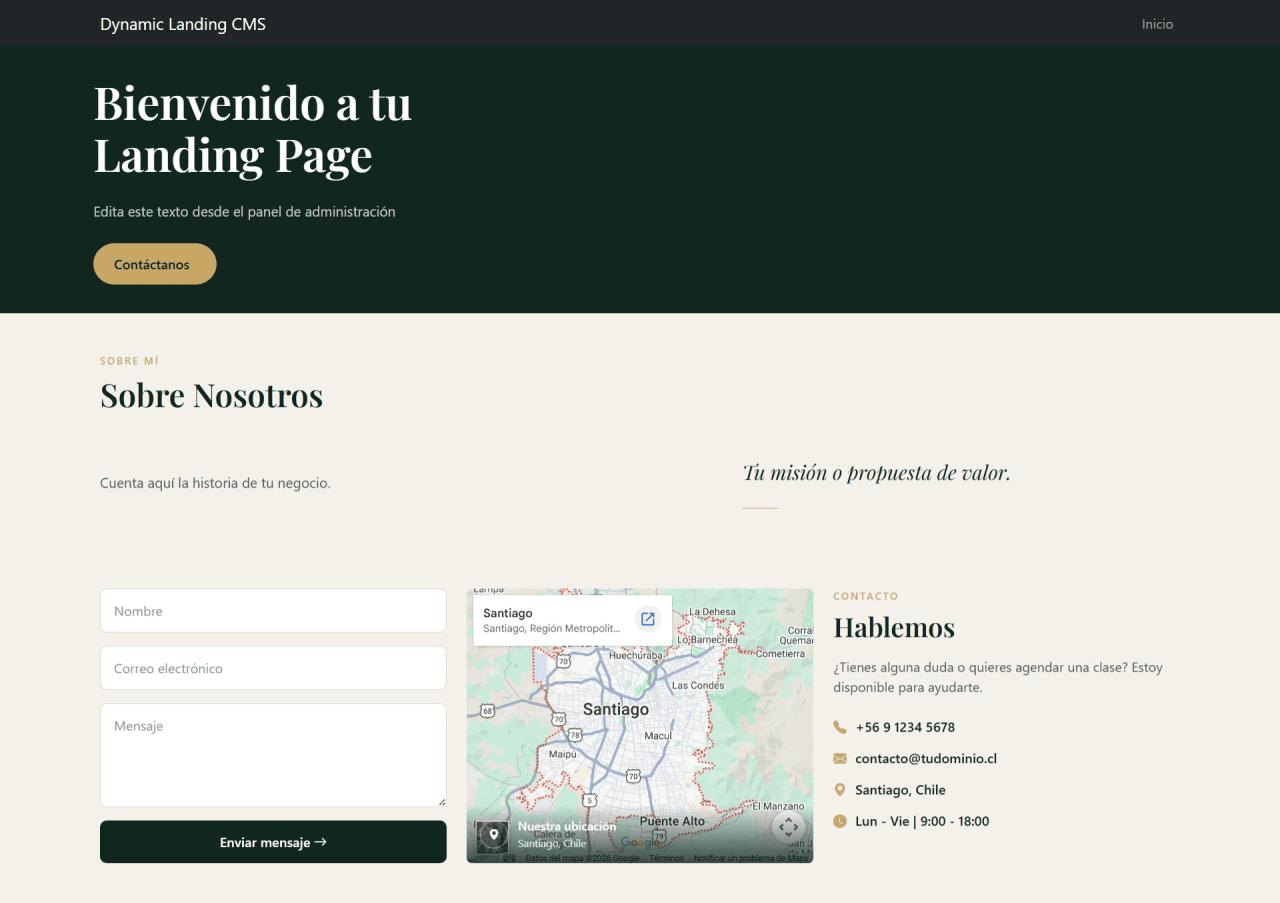Click the map camera controls compass icon
The height and width of the screenshot is (903, 1280).
(788, 827)
